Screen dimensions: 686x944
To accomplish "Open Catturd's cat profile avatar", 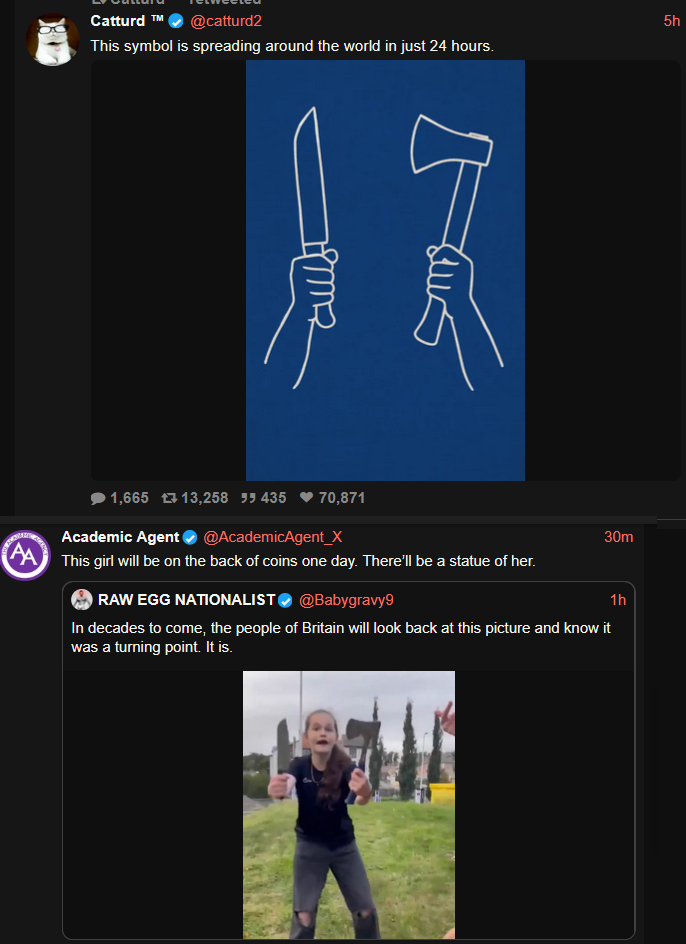I will coord(53,40).
